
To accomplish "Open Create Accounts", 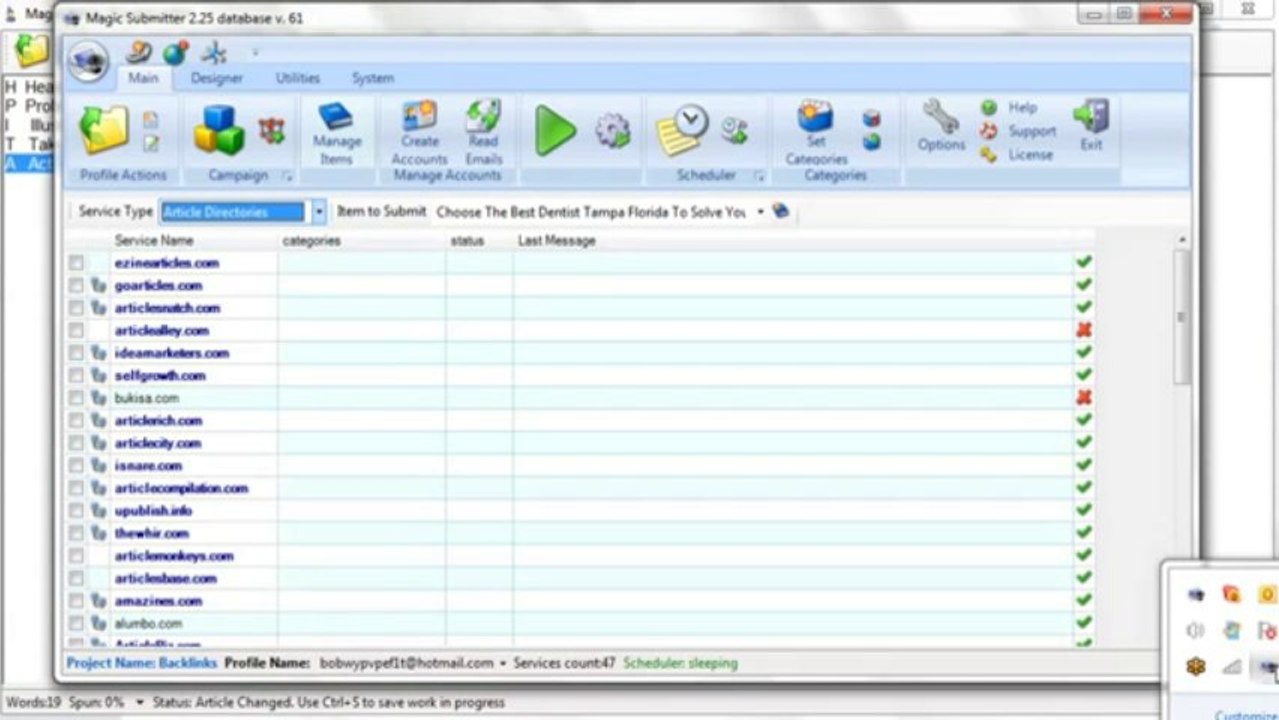I will point(419,133).
